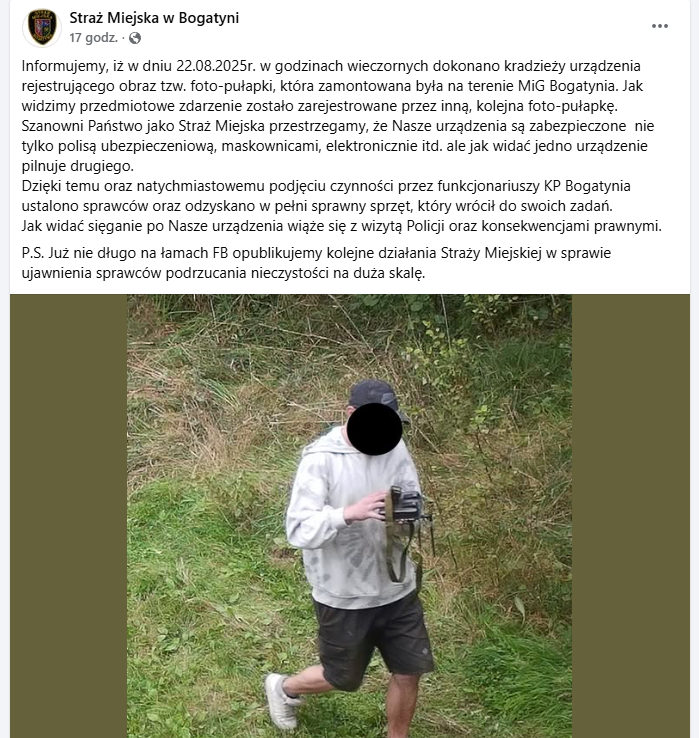Click the right olive-green photo border
The height and width of the screenshot is (738, 699).
point(631,516)
